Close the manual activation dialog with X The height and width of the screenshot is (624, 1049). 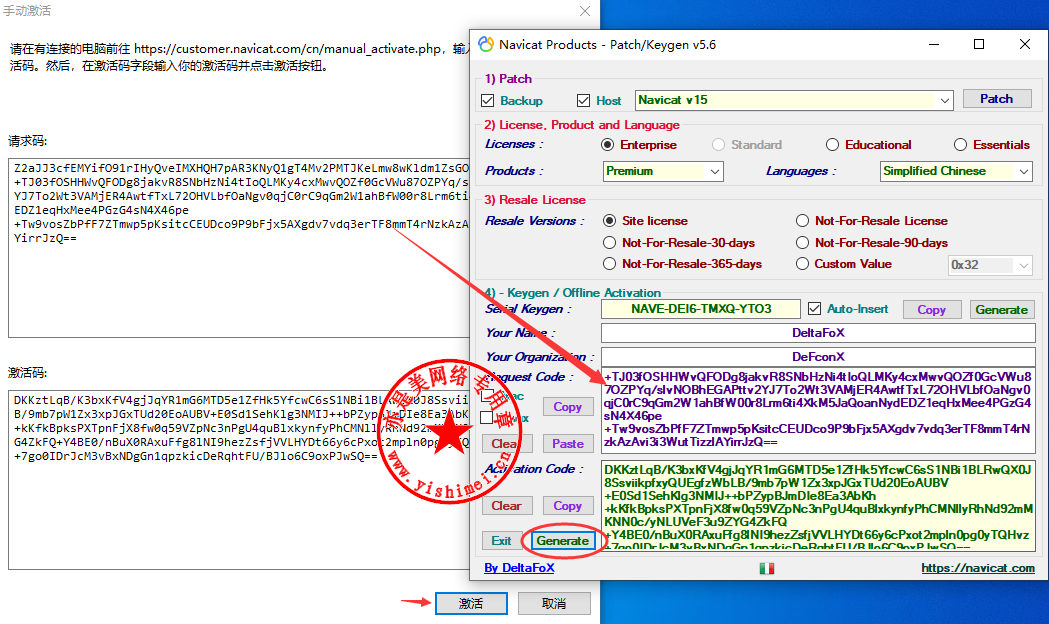tap(585, 11)
